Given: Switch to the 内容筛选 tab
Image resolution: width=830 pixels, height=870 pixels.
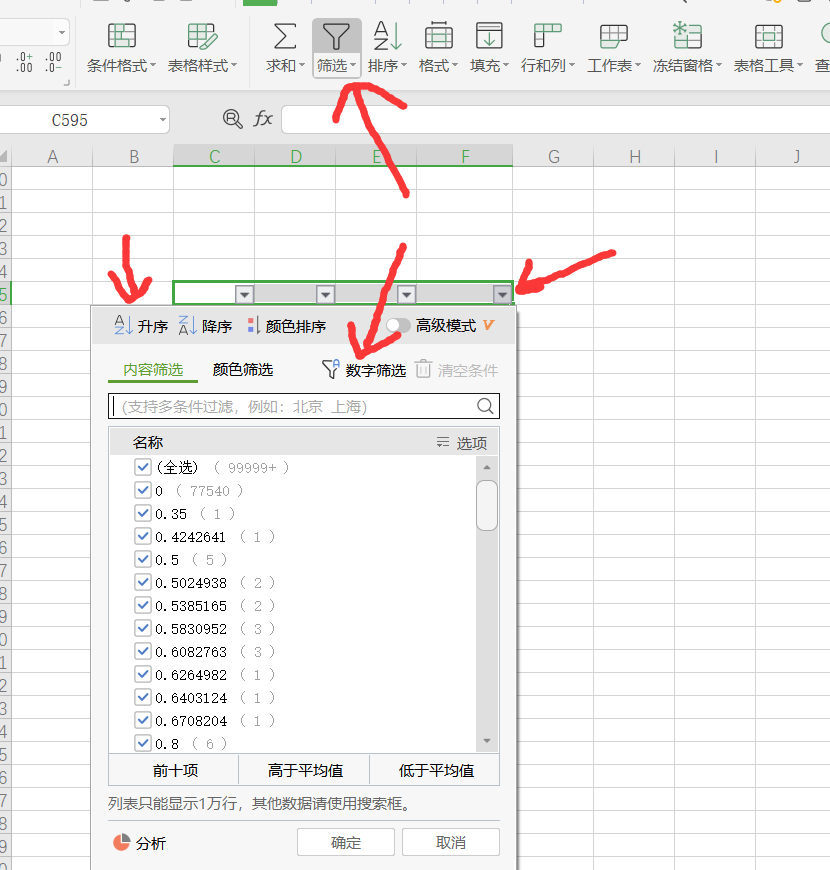Looking at the screenshot, I should [x=153, y=370].
